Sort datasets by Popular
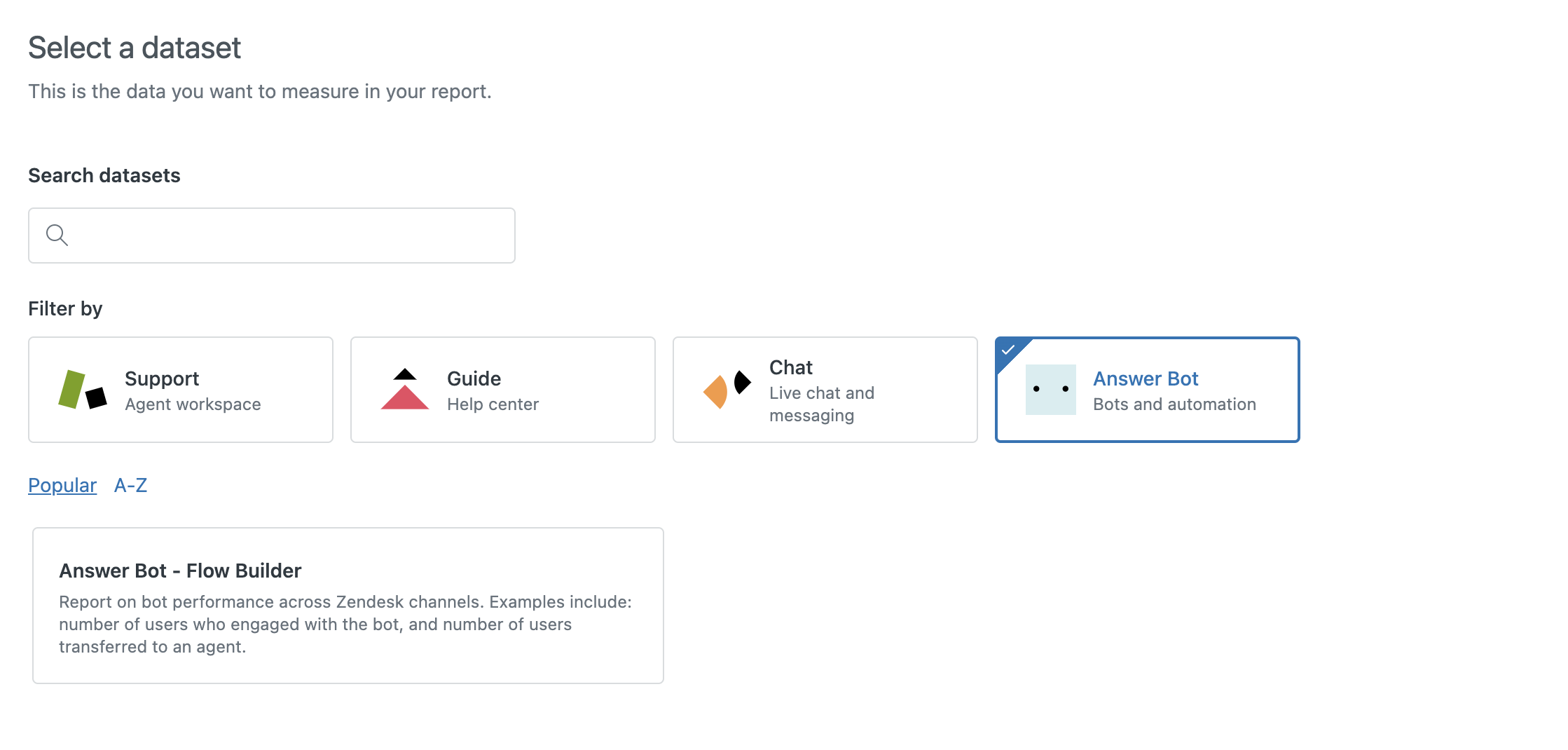This screenshot has height=750, width=1568. 62,485
